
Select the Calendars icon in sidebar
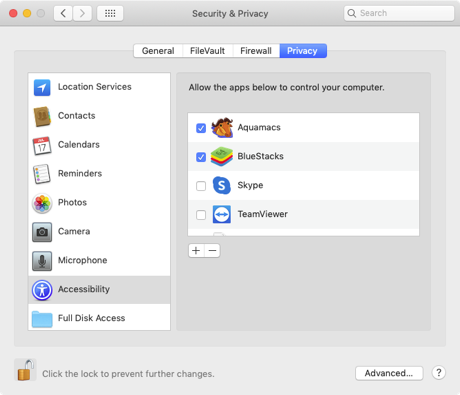coord(42,145)
